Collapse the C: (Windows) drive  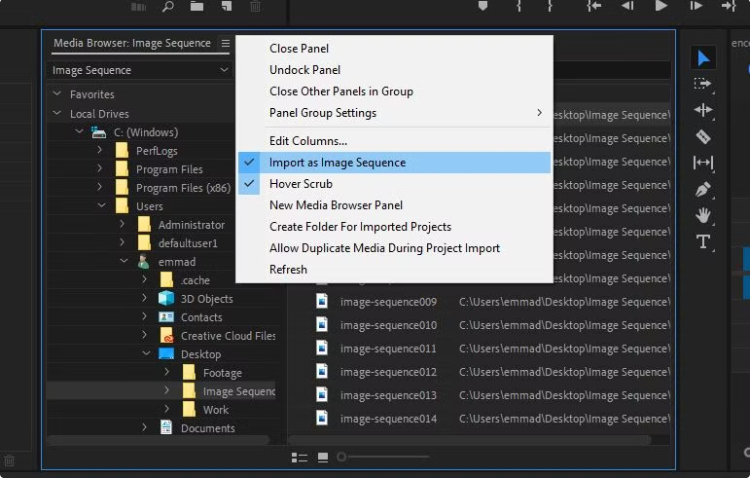point(80,131)
